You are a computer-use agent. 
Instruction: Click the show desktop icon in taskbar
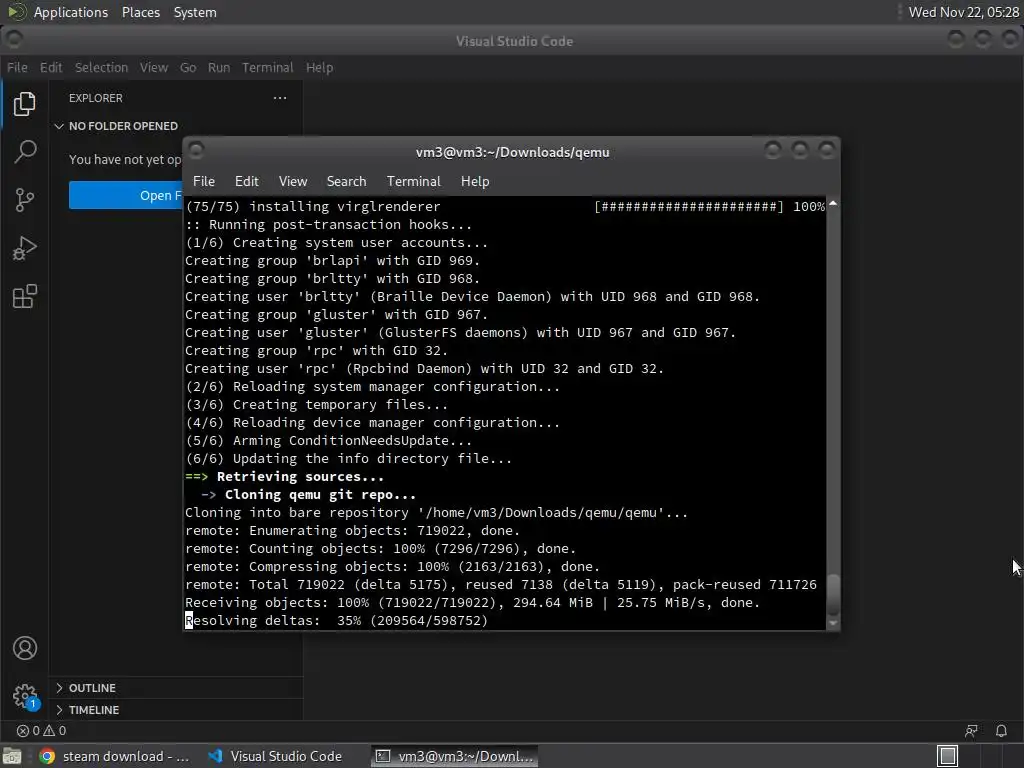(x=12, y=756)
